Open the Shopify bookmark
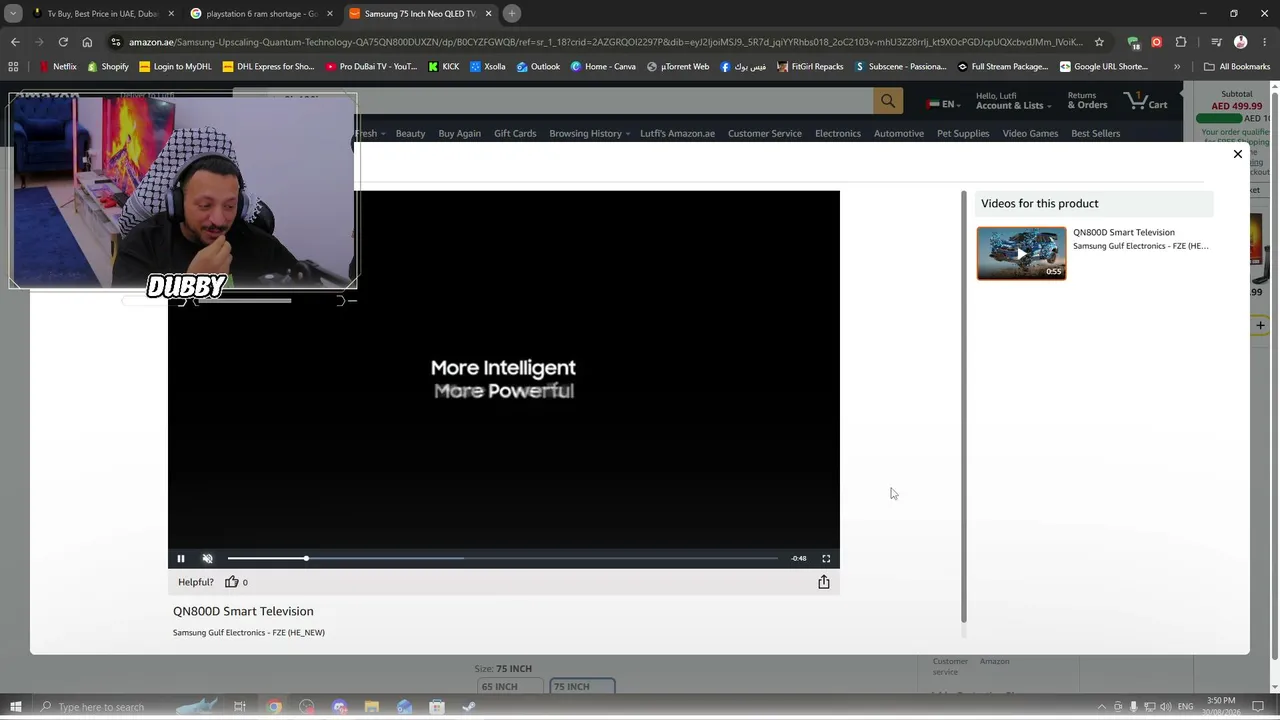Screen dimensions: 1280x720 (108, 67)
